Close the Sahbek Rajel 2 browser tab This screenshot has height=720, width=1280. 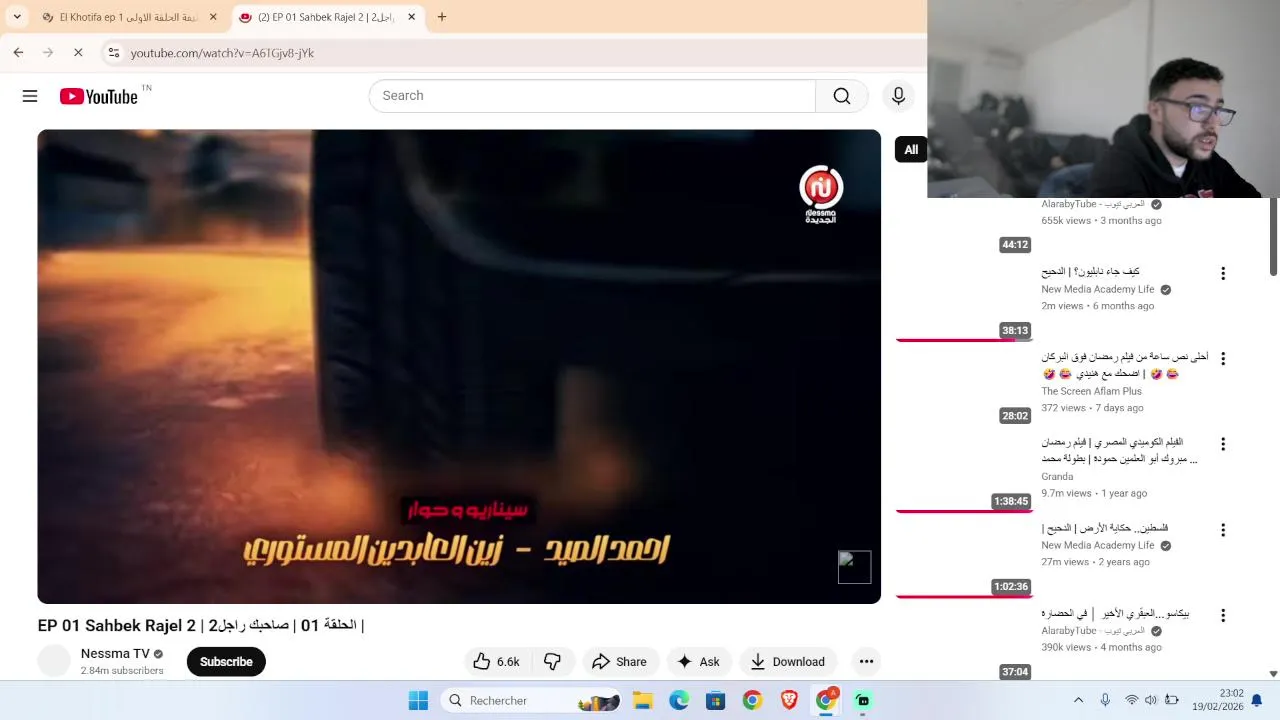pos(411,17)
